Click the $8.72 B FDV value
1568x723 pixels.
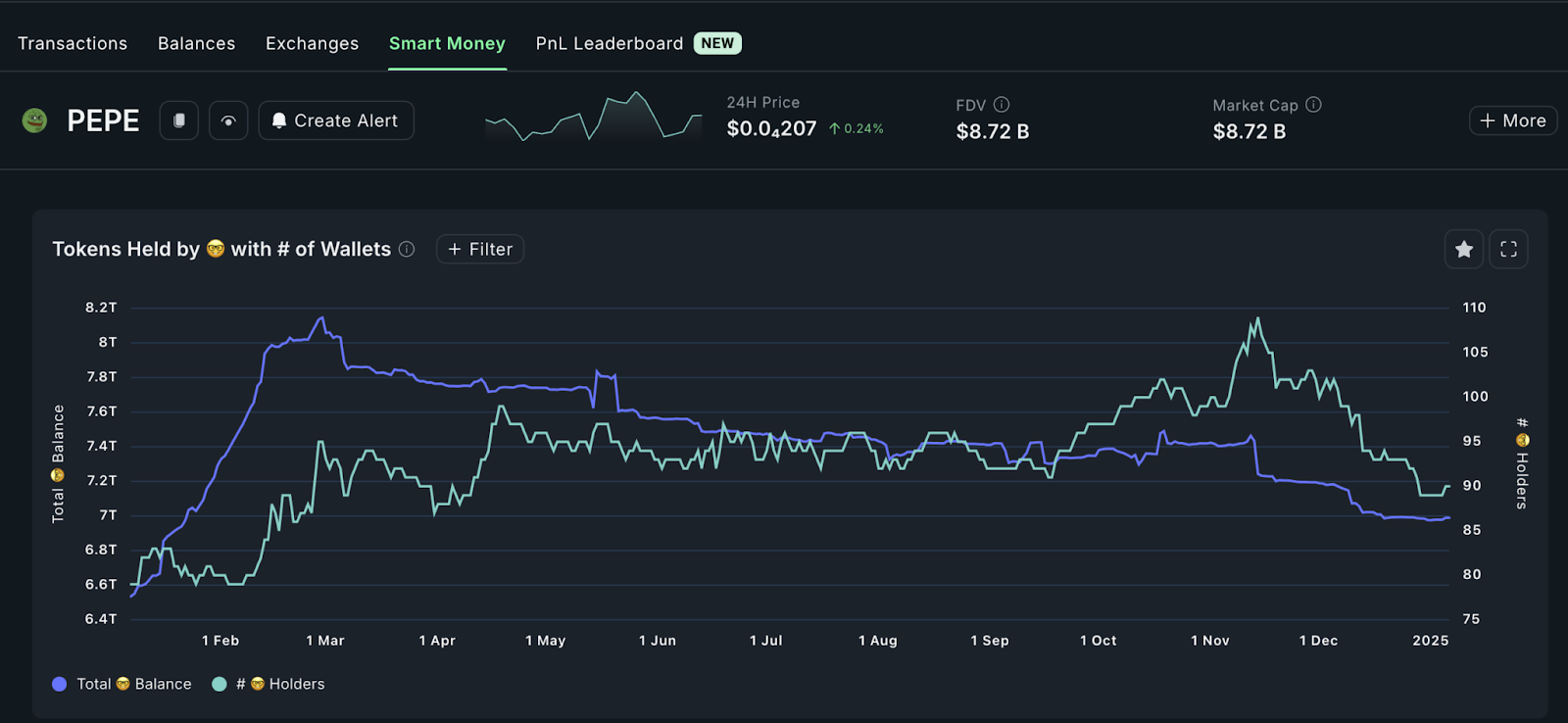pyautogui.click(x=993, y=131)
